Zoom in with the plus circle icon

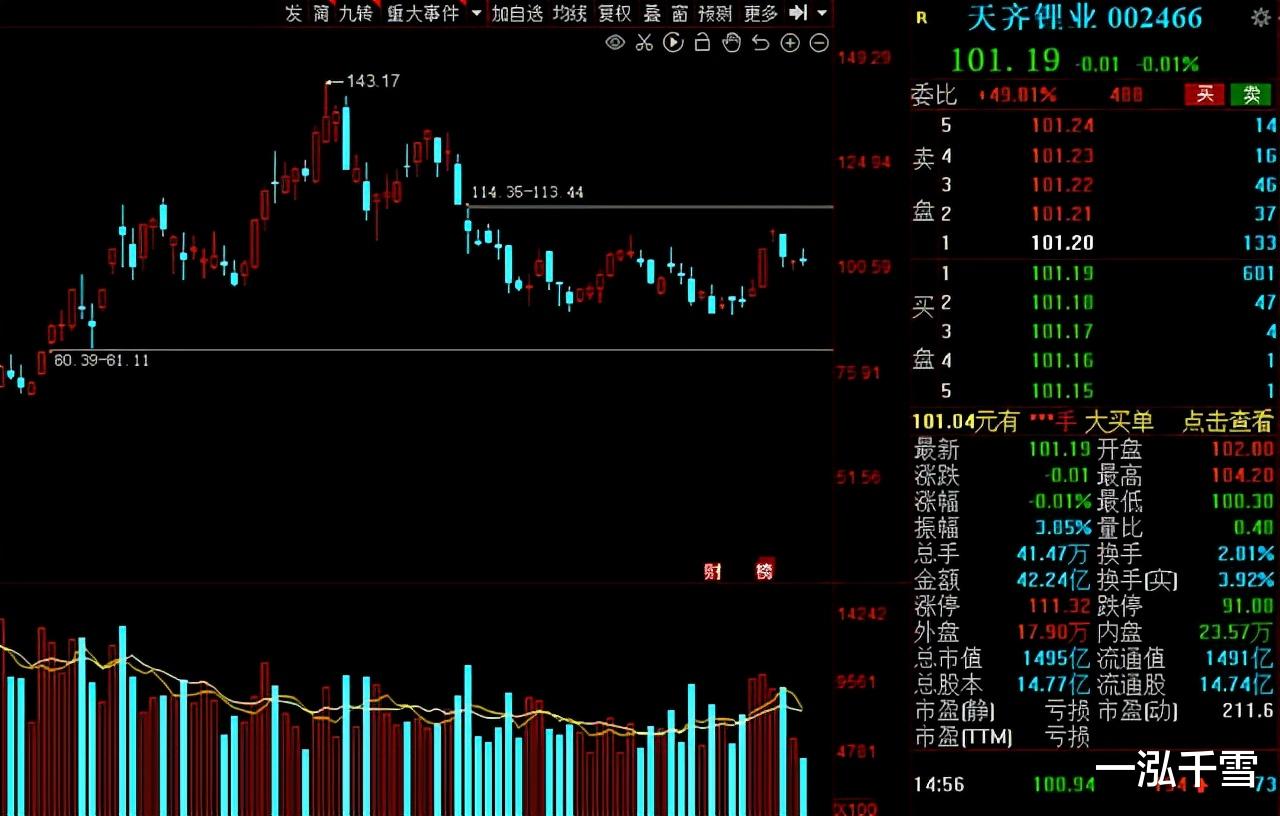(790, 43)
